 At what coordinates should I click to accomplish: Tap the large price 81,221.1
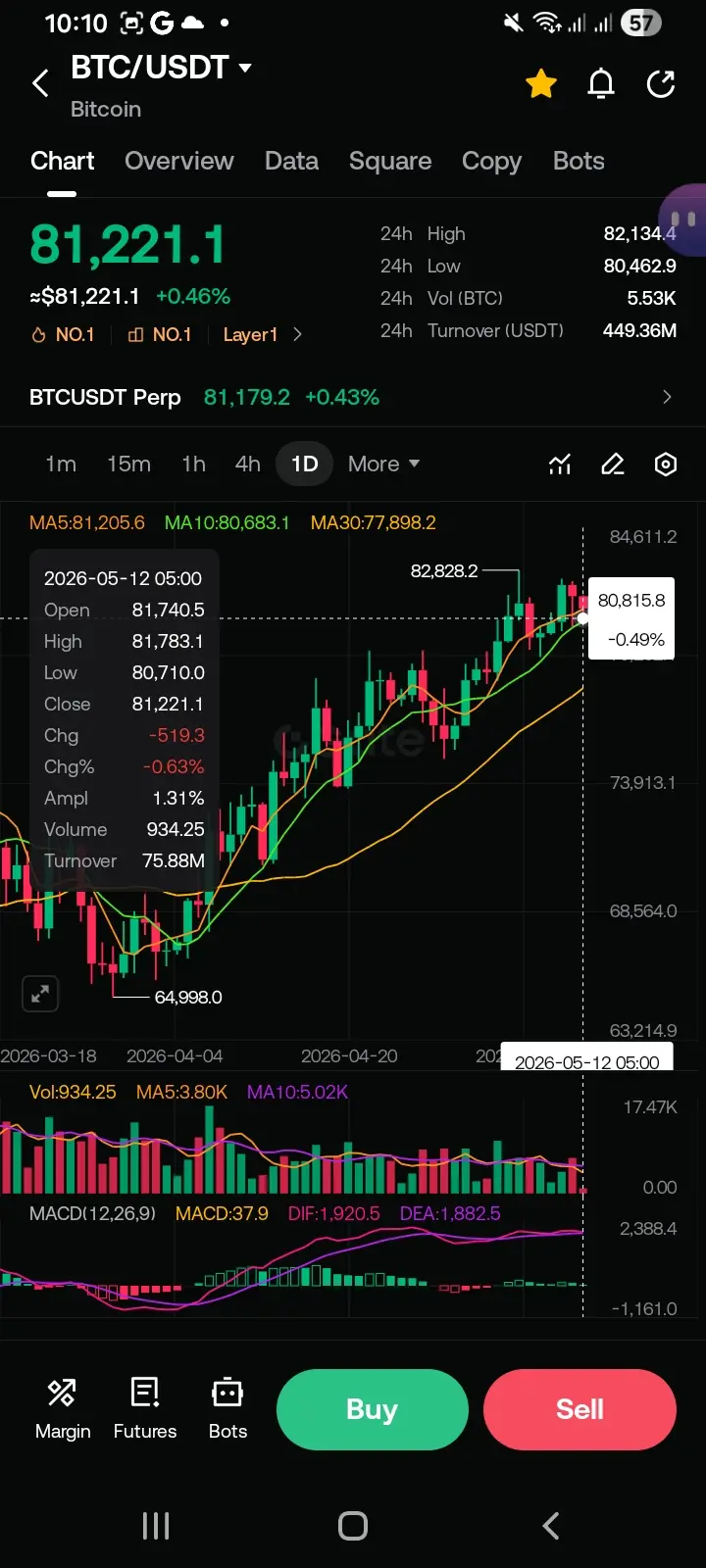127,244
